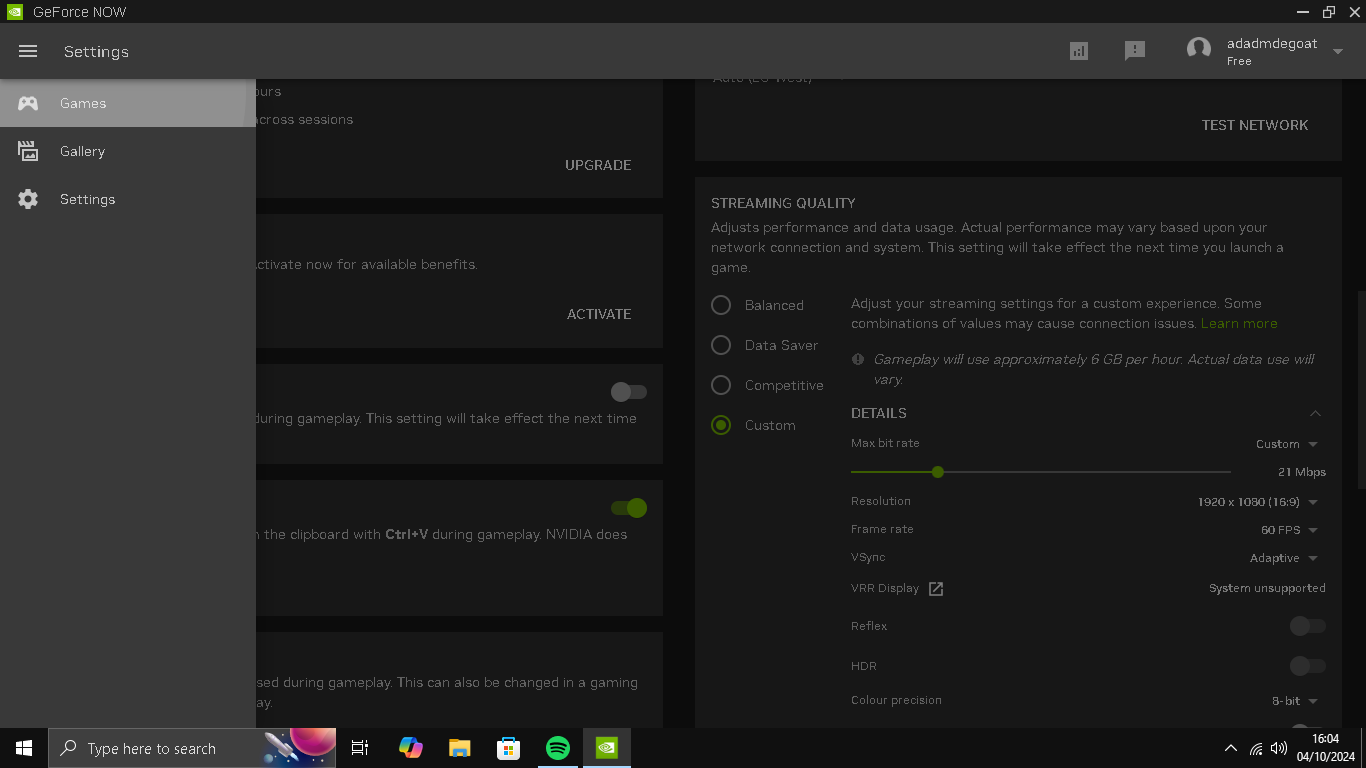Collapse the Details section chevron
1366x768 pixels.
[x=1315, y=413]
